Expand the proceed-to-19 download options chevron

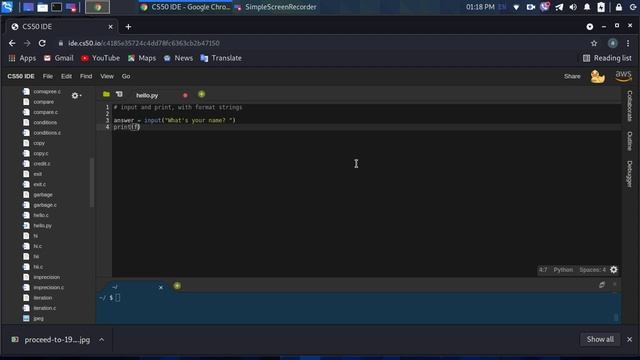tap(102, 340)
